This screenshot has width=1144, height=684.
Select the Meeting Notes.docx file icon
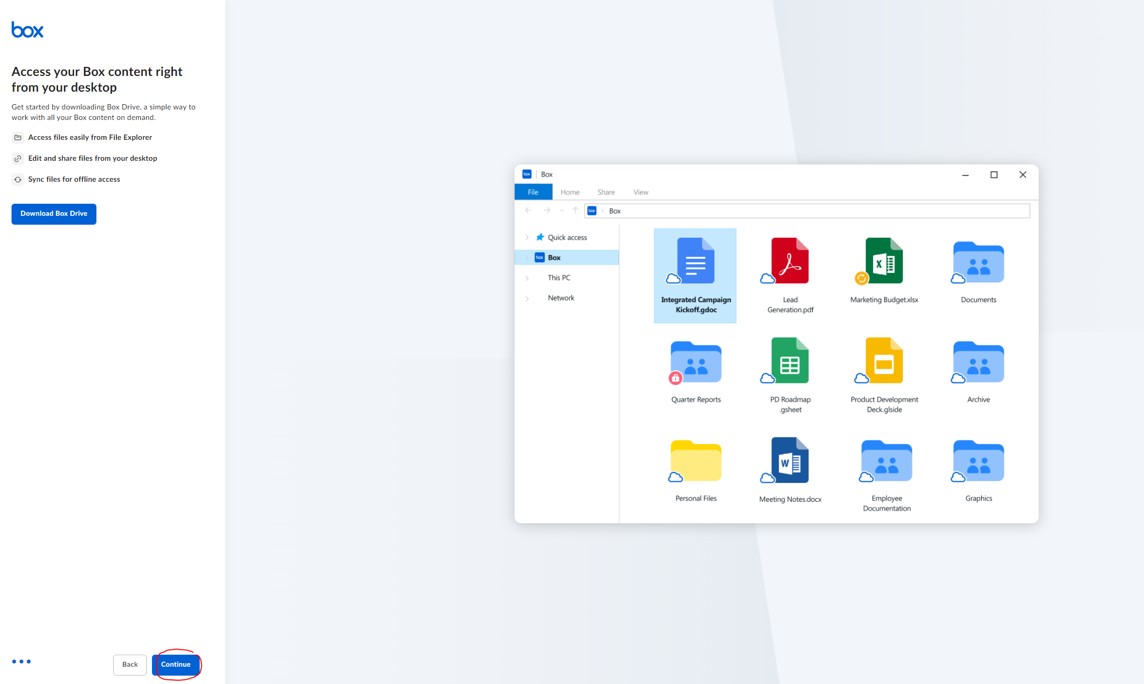pyautogui.click(x=789, y=461)
